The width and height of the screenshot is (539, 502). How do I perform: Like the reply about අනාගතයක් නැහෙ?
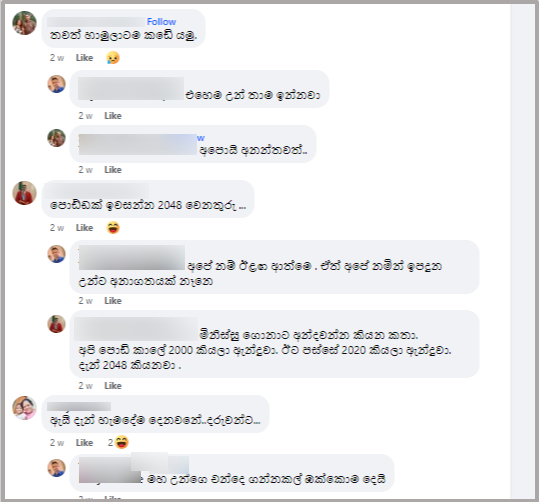(113, 301)
